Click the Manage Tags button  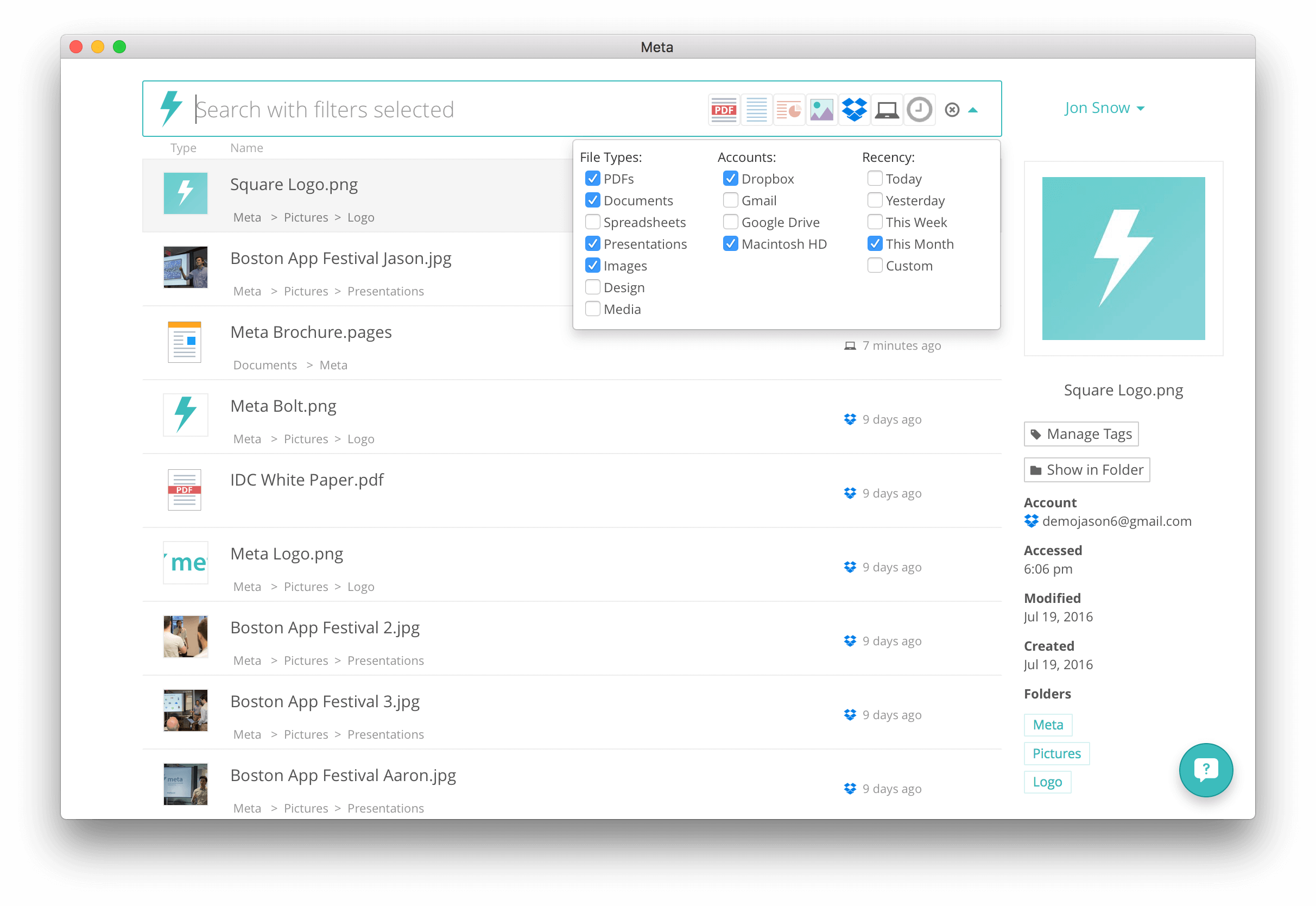point(1080,435)
